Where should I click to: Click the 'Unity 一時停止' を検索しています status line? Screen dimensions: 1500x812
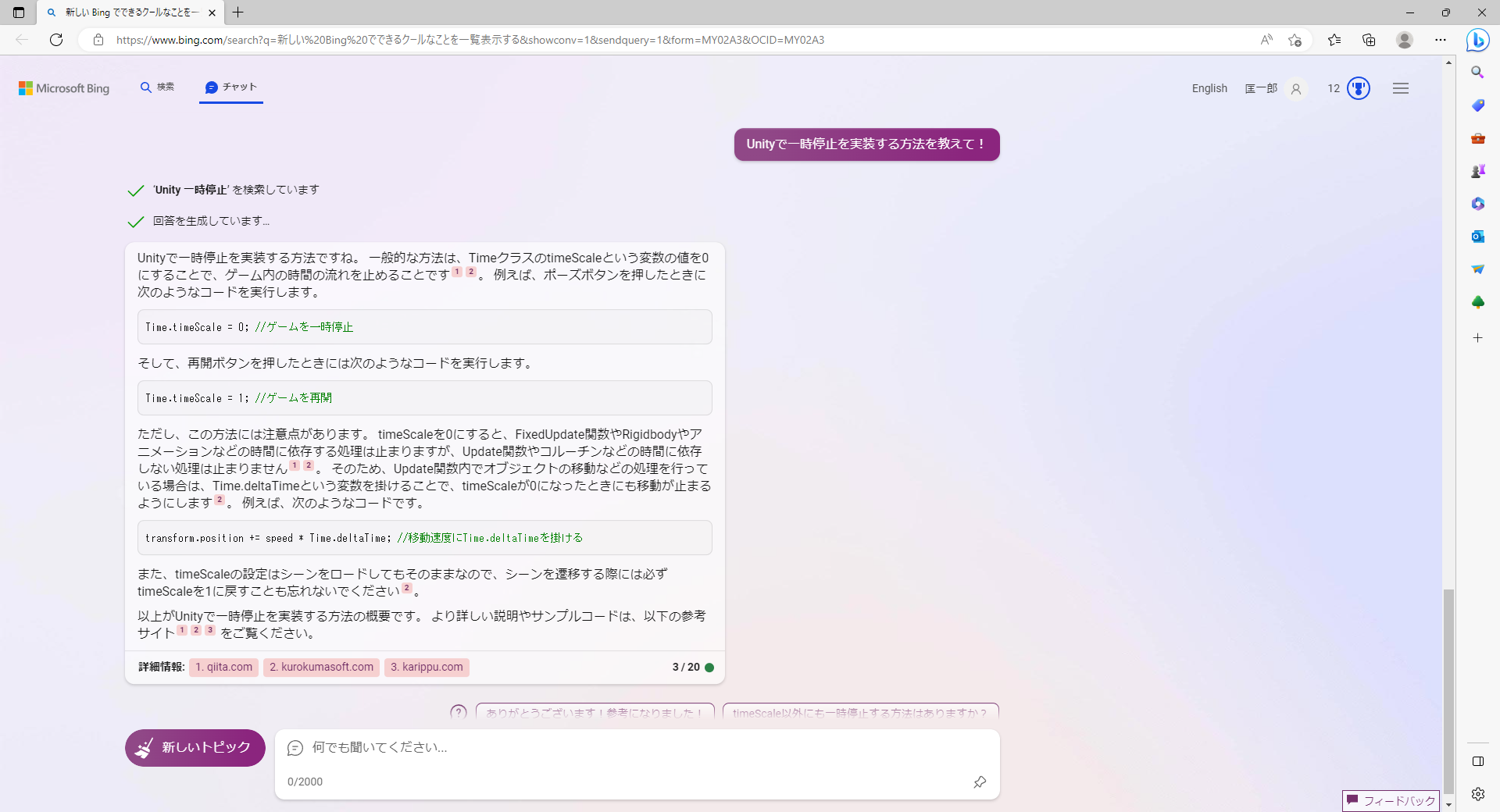pyautogui.click(x=235, y=190)
